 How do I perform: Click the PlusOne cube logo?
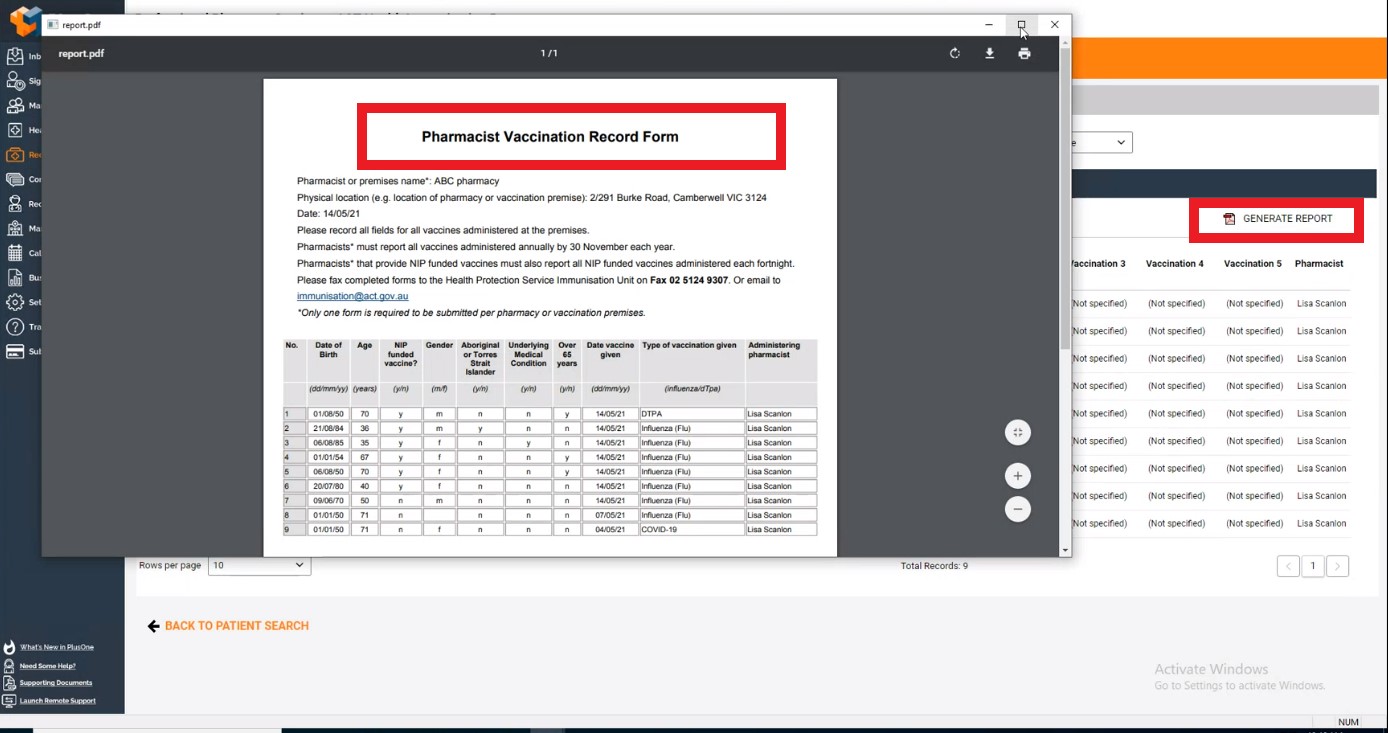(x=24, y=20)
